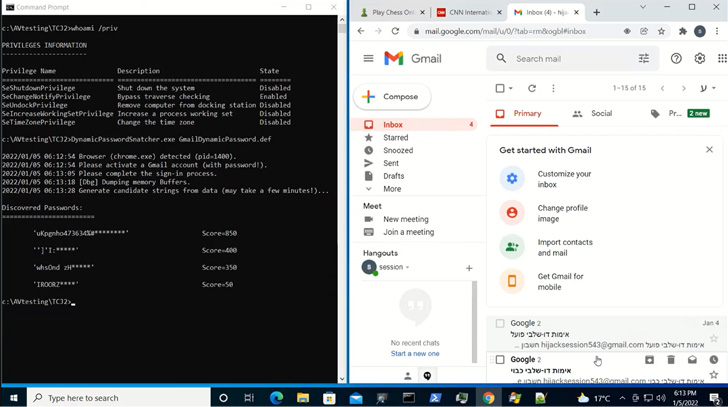Tick the select-all emails checkbox
Image resolution: width=728 pixels, height=407 pixels.
500,88
